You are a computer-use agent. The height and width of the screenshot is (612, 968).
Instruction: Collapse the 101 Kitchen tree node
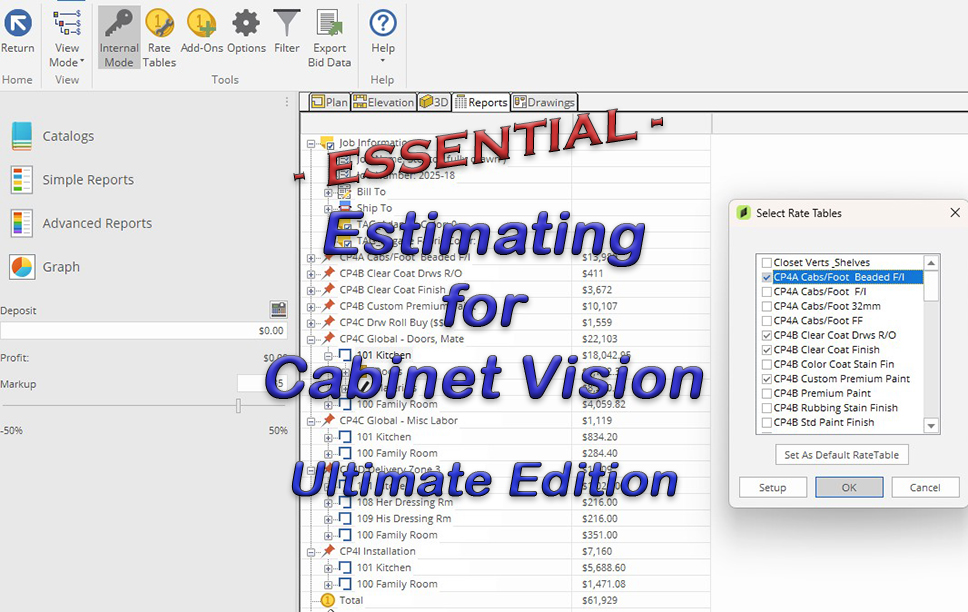tap(329, 354)
